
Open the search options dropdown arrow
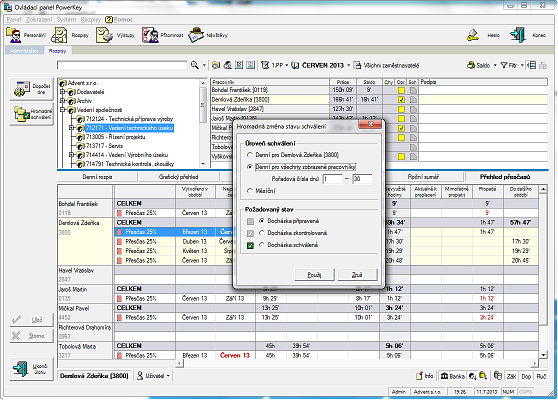pos(204,65)
